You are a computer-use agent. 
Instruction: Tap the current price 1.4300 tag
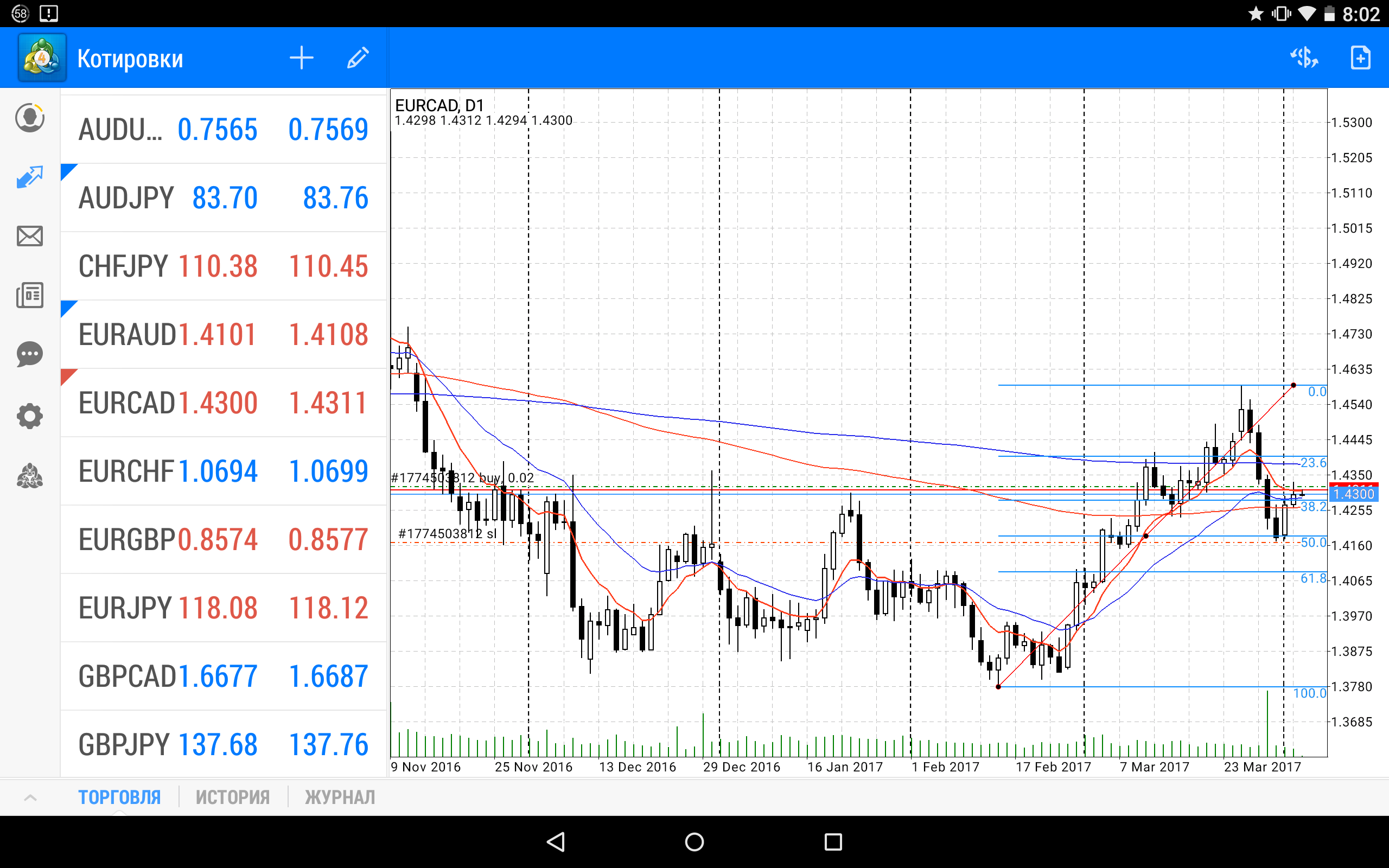pos(1353,494)
